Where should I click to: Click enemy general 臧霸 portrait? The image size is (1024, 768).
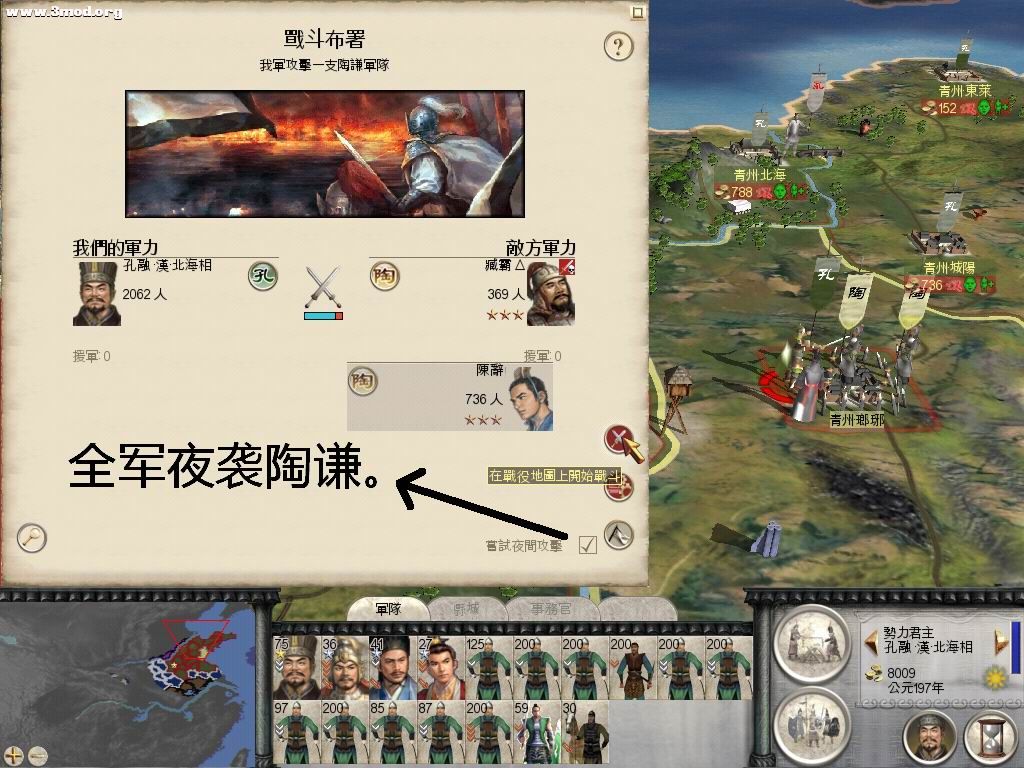pyautogui.click(x=551, y=293)
